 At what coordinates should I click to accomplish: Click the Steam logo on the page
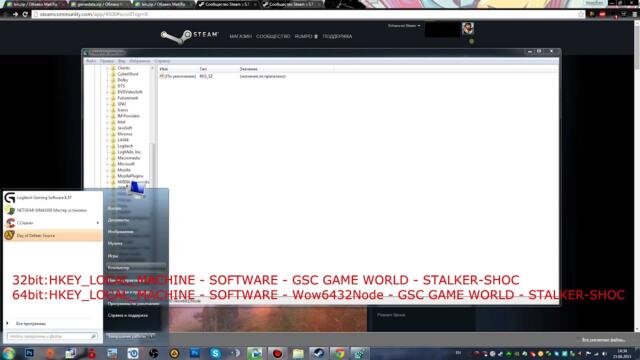pyautogui.click(x=190, y=36)
